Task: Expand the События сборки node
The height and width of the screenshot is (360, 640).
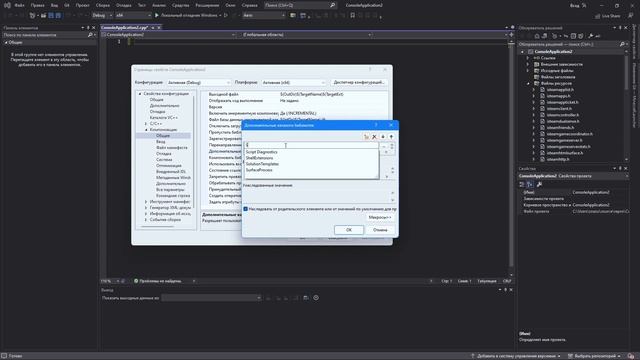Action: tap(146, 220)
